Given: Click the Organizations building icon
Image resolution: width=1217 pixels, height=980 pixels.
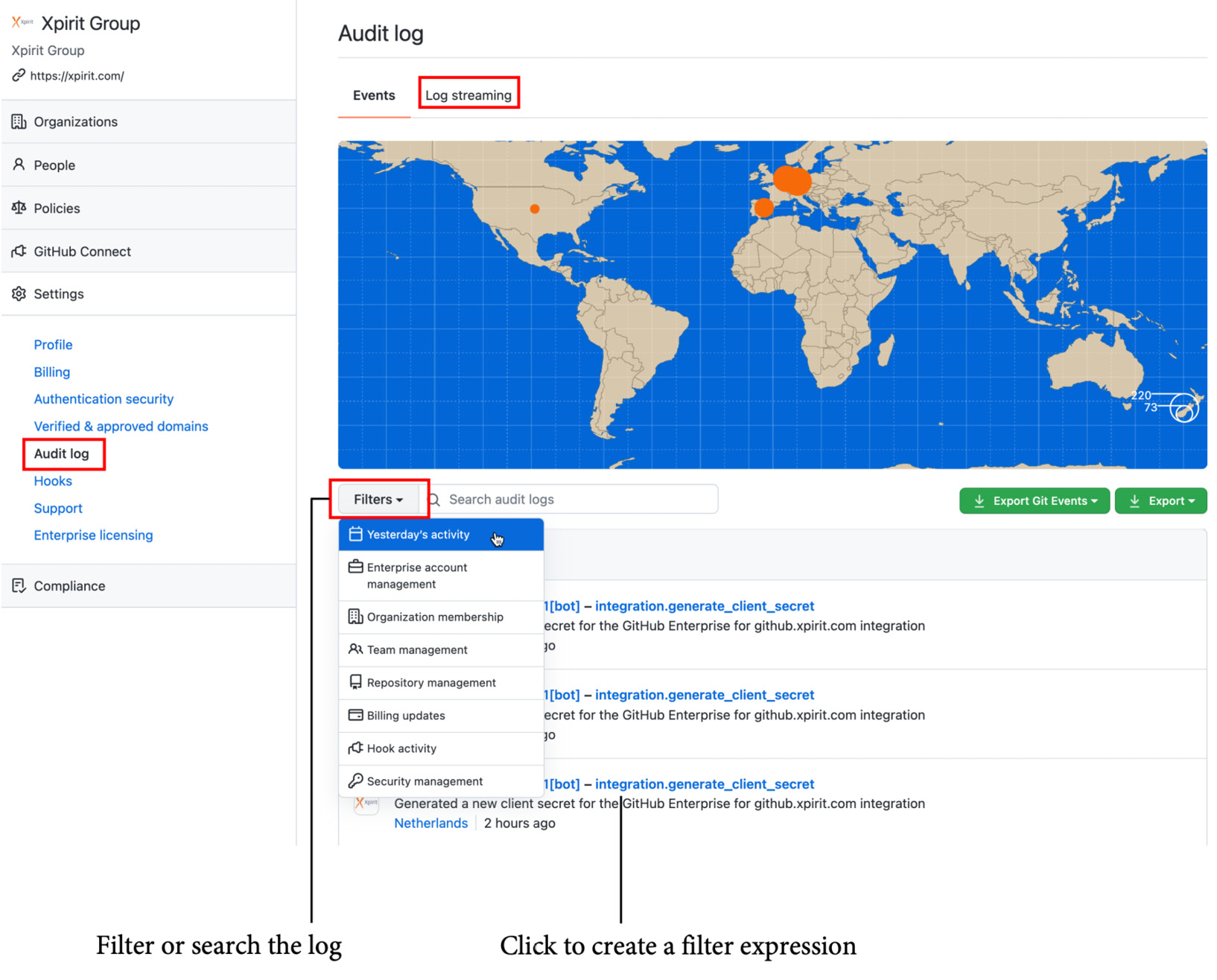Looking at the screenshot, I should [x=19, y=121].
